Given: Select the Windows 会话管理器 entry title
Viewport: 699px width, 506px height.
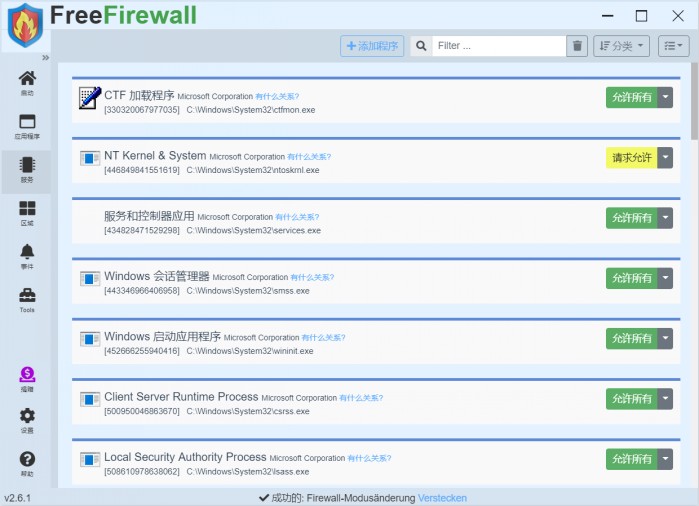Looking at the screenshot, I should click(x=157, y=276).
